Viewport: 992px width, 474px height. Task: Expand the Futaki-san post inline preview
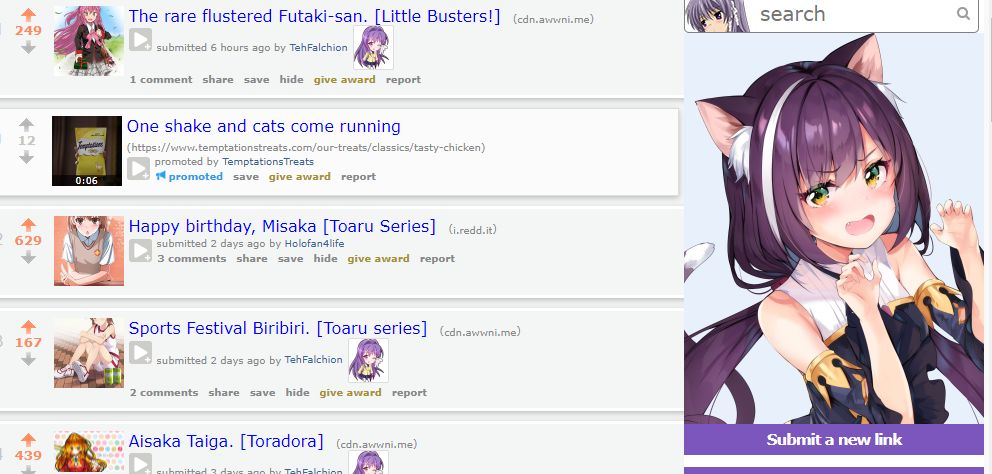point(140,40)
